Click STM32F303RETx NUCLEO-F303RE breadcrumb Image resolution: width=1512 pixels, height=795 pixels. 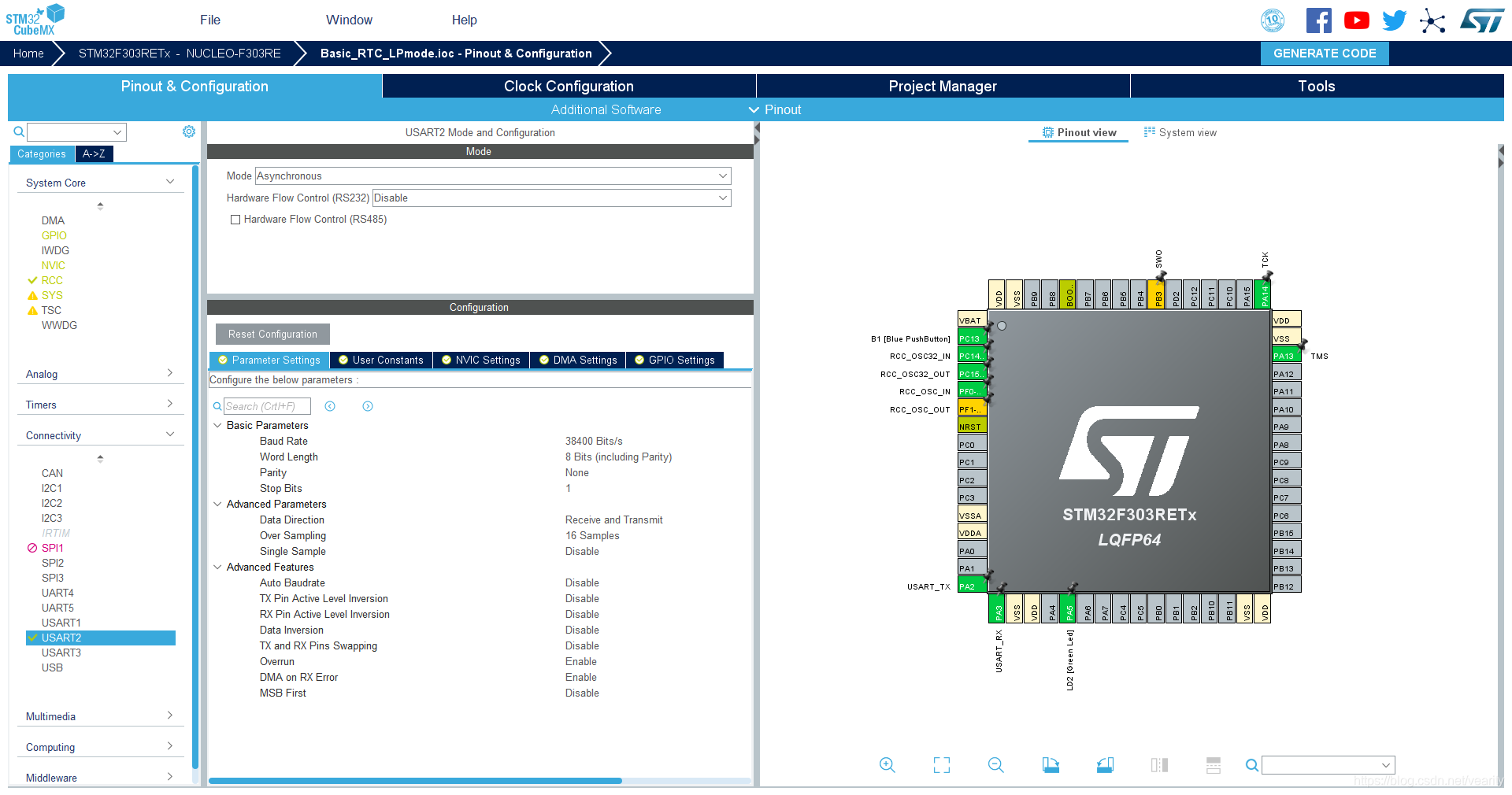point(180,54)
